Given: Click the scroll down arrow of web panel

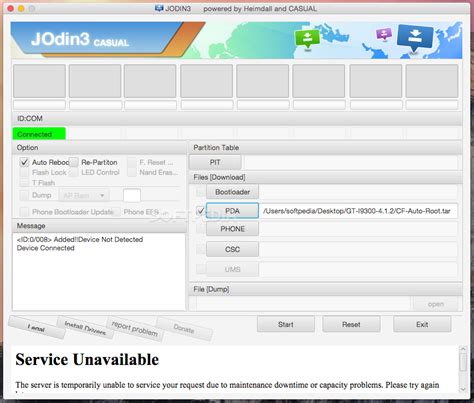Looking at the screenshot, I should pyautogui.click(x=463, y=389).
